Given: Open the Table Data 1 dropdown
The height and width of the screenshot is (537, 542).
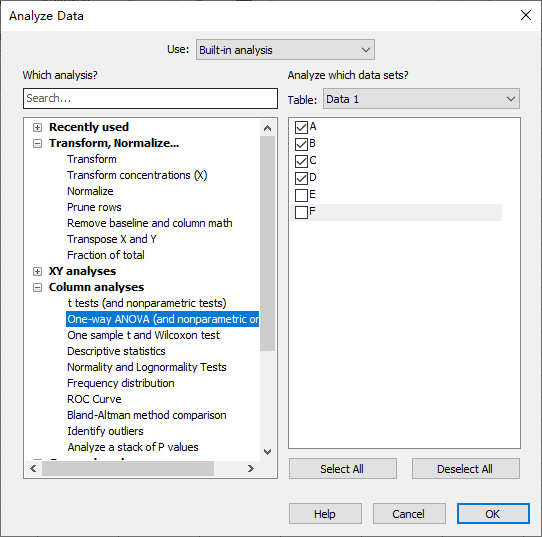Looking at the screenshot, I should pyautogui.click(x=421, y=99).
